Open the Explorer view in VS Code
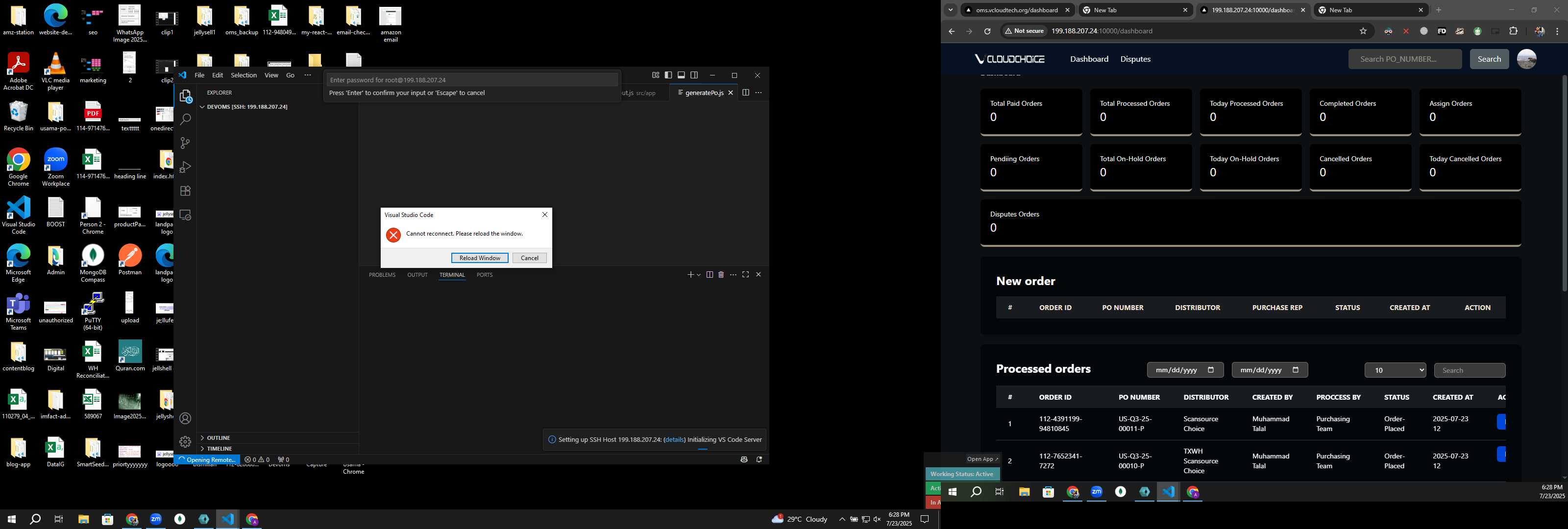The height and width of the screenshot is (529, 1568). 186,96
